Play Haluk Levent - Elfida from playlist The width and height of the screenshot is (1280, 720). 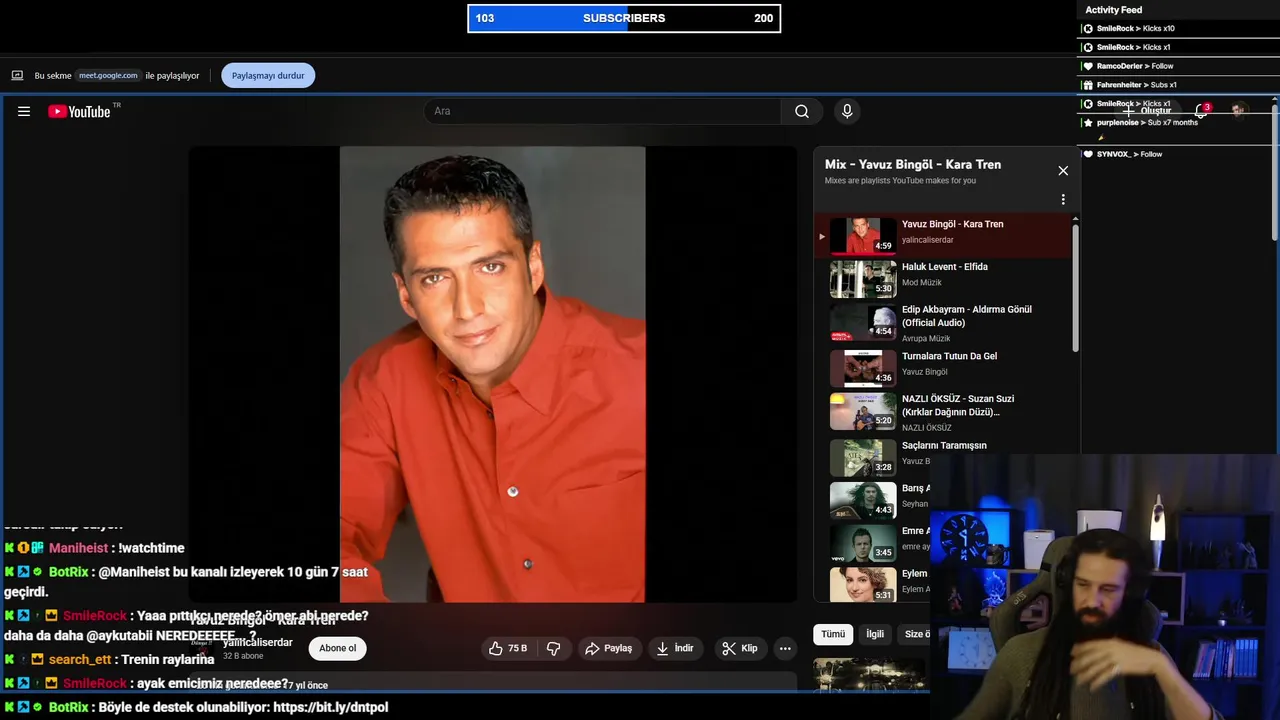pyautogui.click(x=942, y=279)
